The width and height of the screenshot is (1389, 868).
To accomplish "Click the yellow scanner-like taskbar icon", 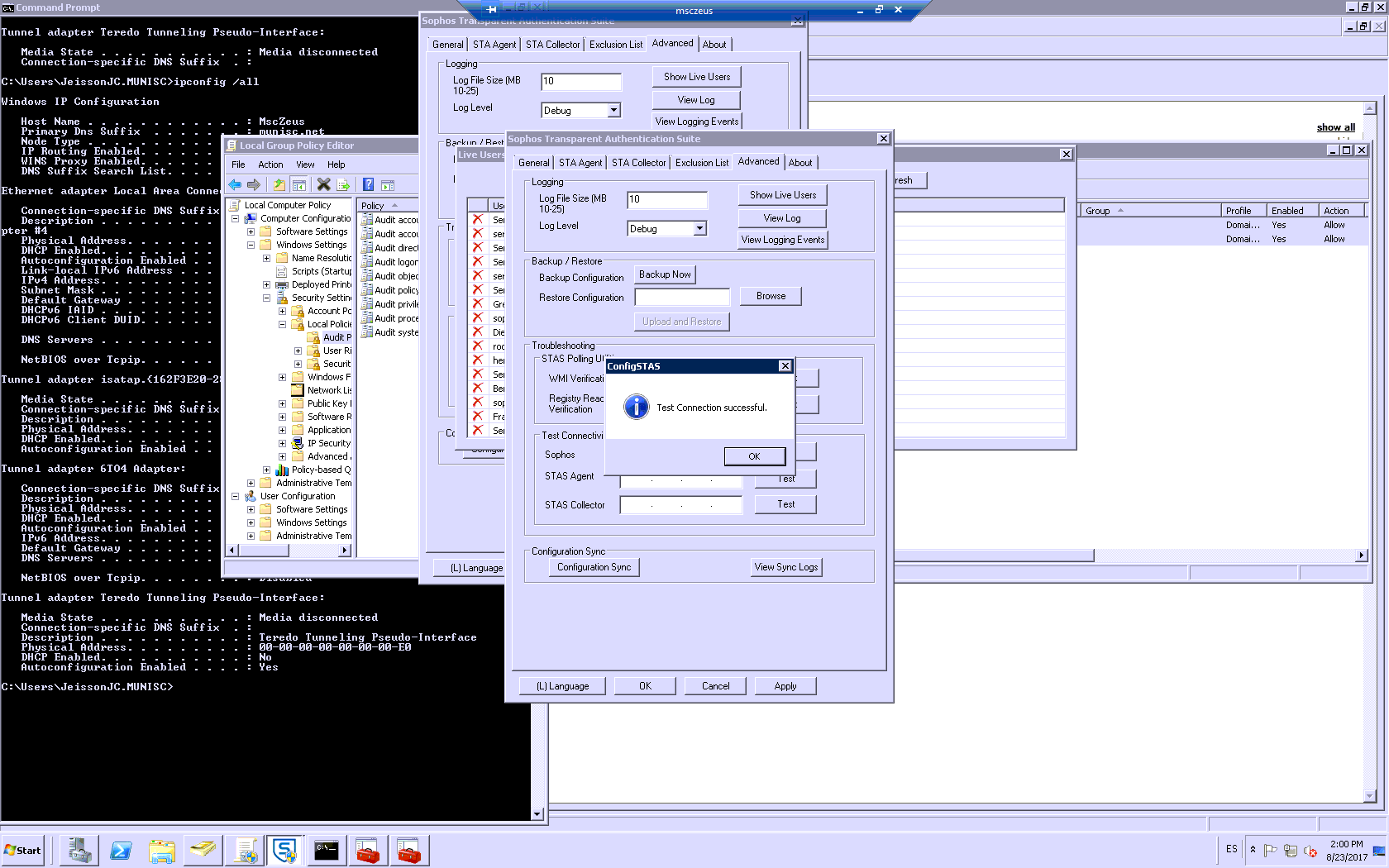I will (203, 850).
